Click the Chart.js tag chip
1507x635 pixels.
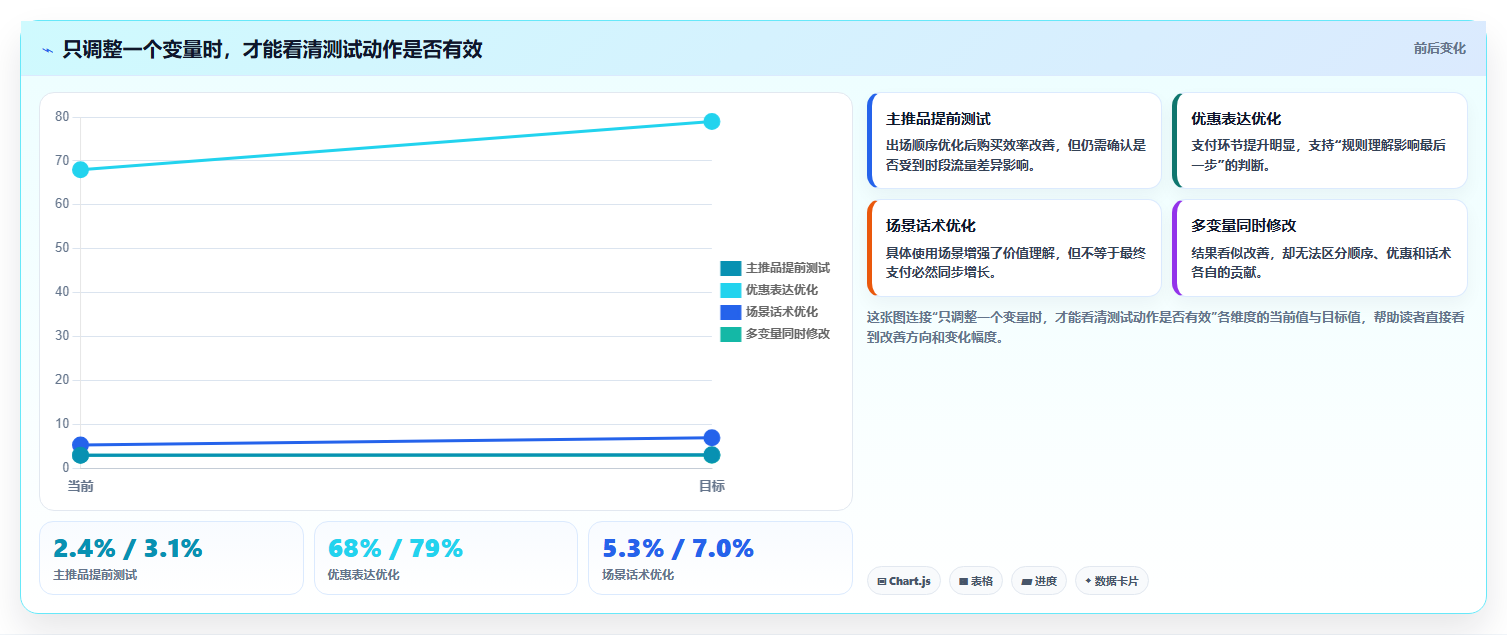coord(903,581)
